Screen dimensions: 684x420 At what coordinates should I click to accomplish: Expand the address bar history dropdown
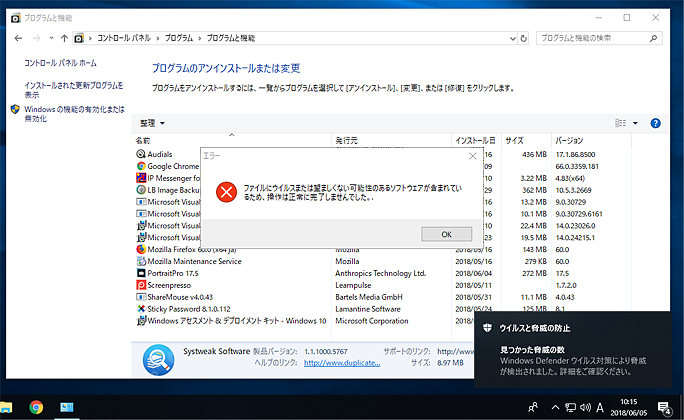[513, 38]
